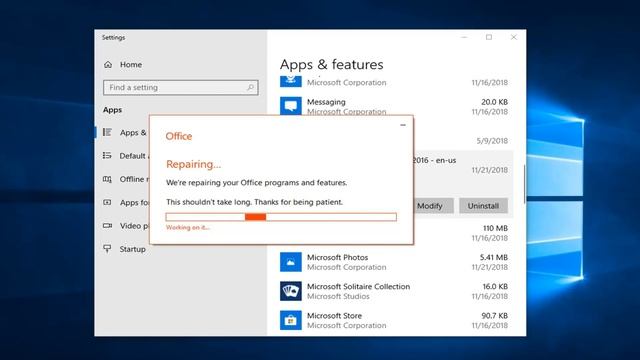Click the Home icon in Settings sidebar
This screenshot has height=360, width=640.
tap(108, 64)
